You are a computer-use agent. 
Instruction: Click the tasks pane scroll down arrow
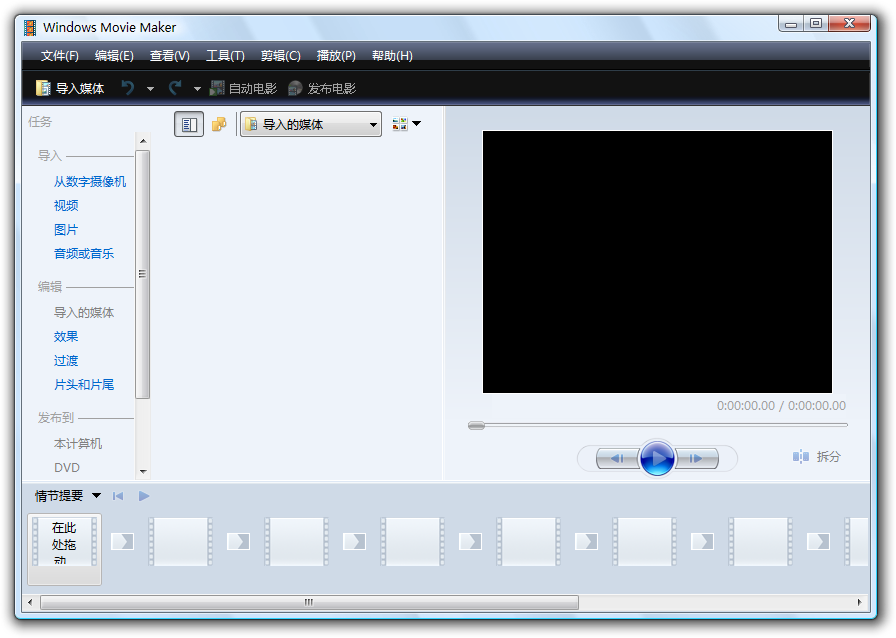pyautogui.click(x=143, y=472)
